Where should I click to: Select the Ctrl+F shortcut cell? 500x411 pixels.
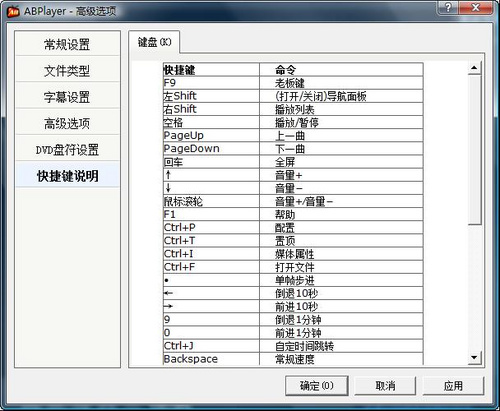point(211,267)
